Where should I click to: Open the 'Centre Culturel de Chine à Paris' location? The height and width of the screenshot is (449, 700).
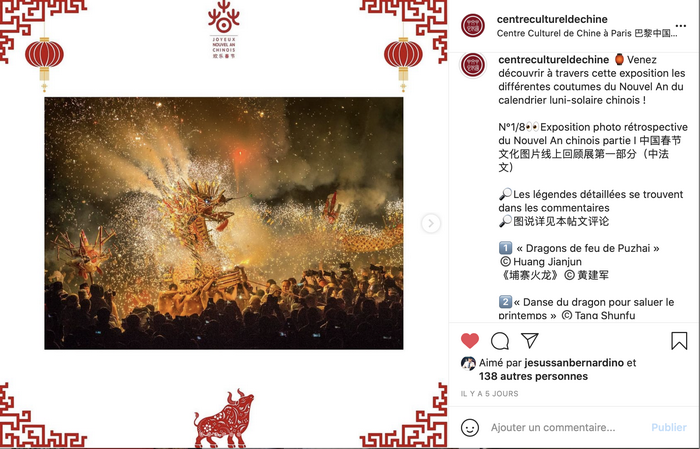587,33
